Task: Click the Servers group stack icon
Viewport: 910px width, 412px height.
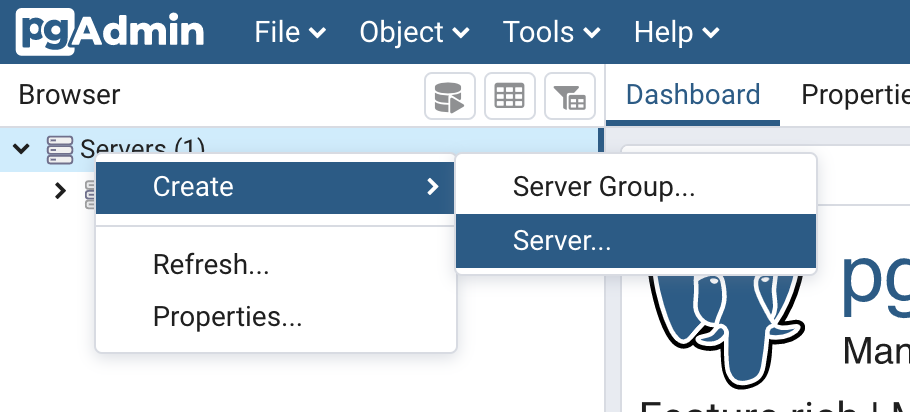Action: (x=60, y=150)
